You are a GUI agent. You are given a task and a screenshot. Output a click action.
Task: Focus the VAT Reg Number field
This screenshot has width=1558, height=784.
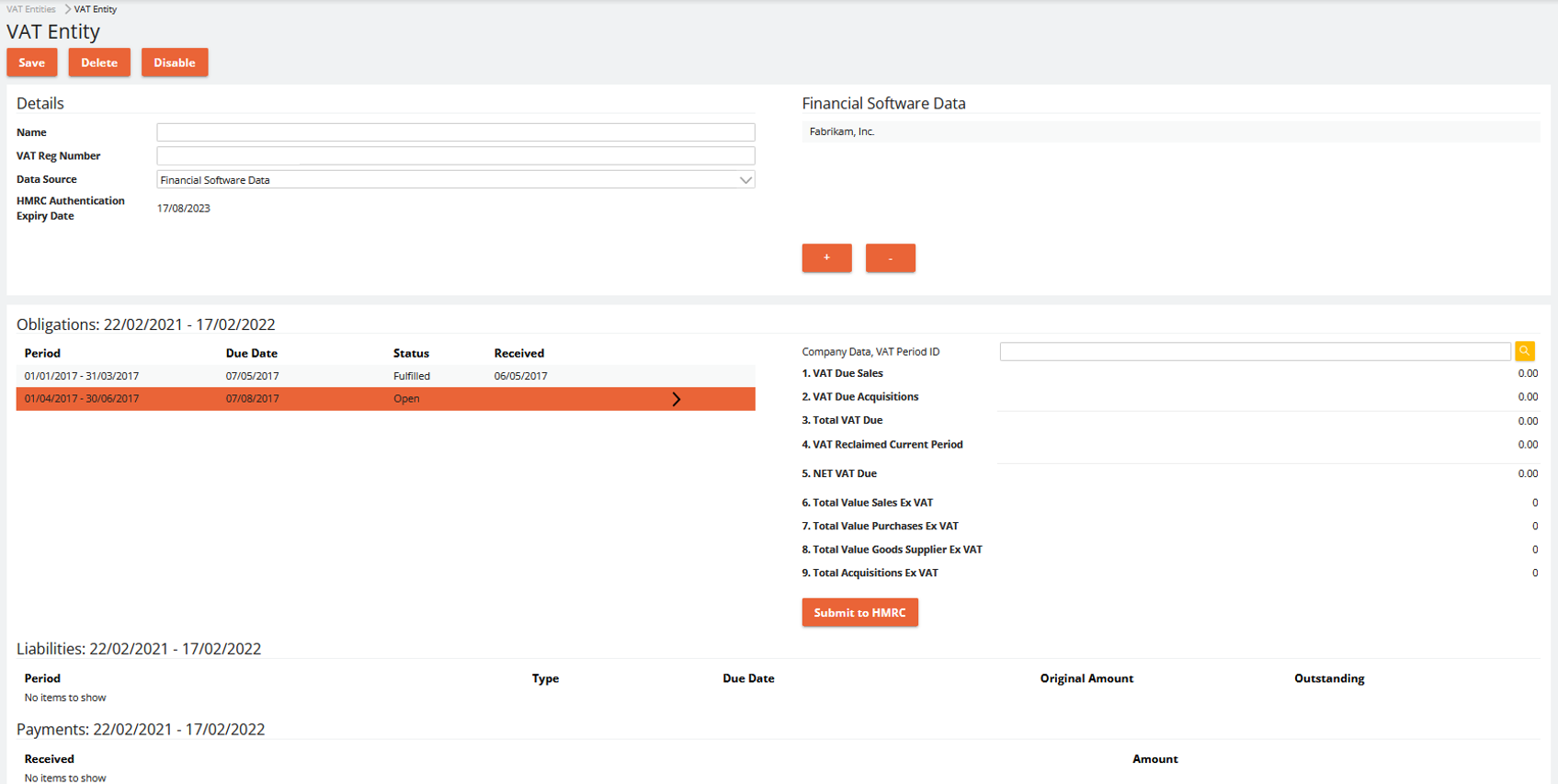455,156
